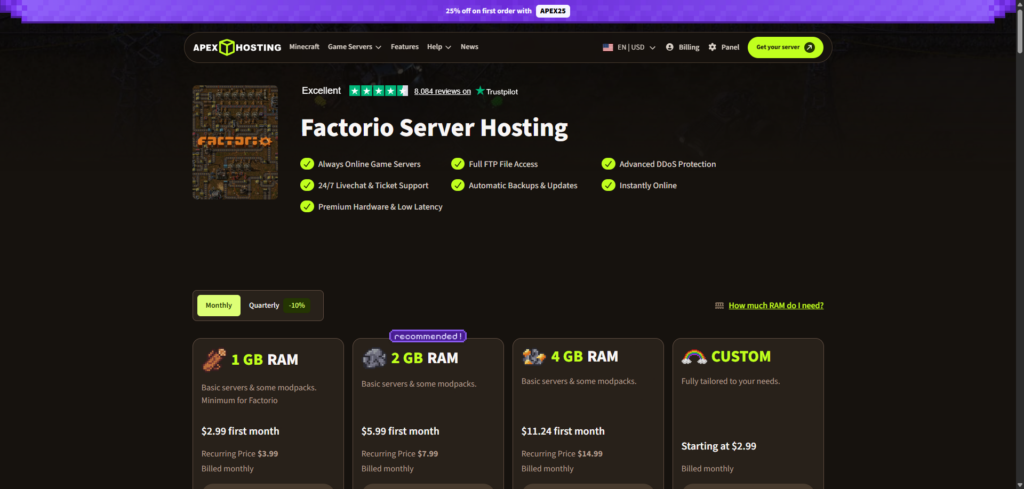Expand the Help menu

[x=439, y=47]
